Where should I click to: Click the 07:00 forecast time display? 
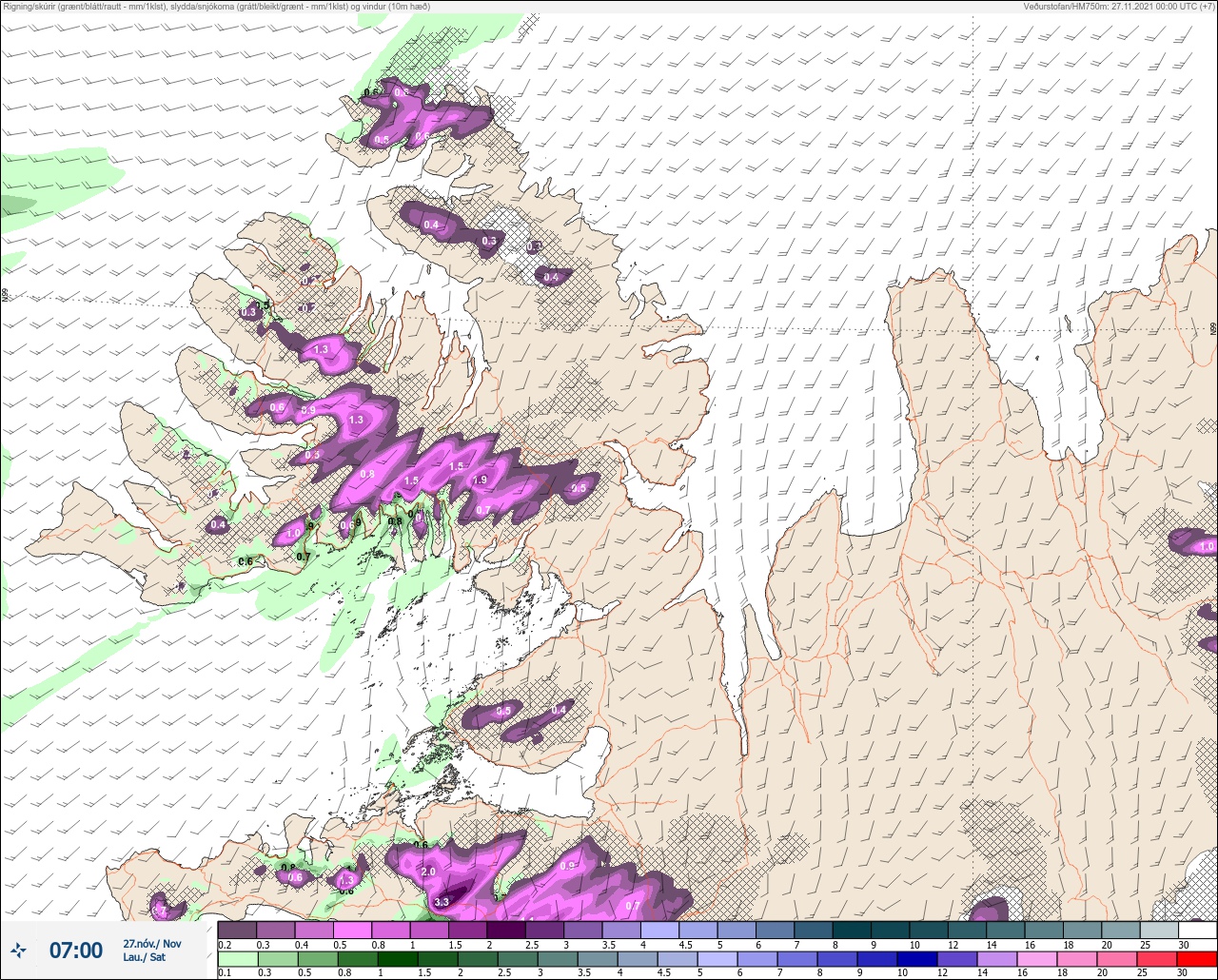point(76,950)
